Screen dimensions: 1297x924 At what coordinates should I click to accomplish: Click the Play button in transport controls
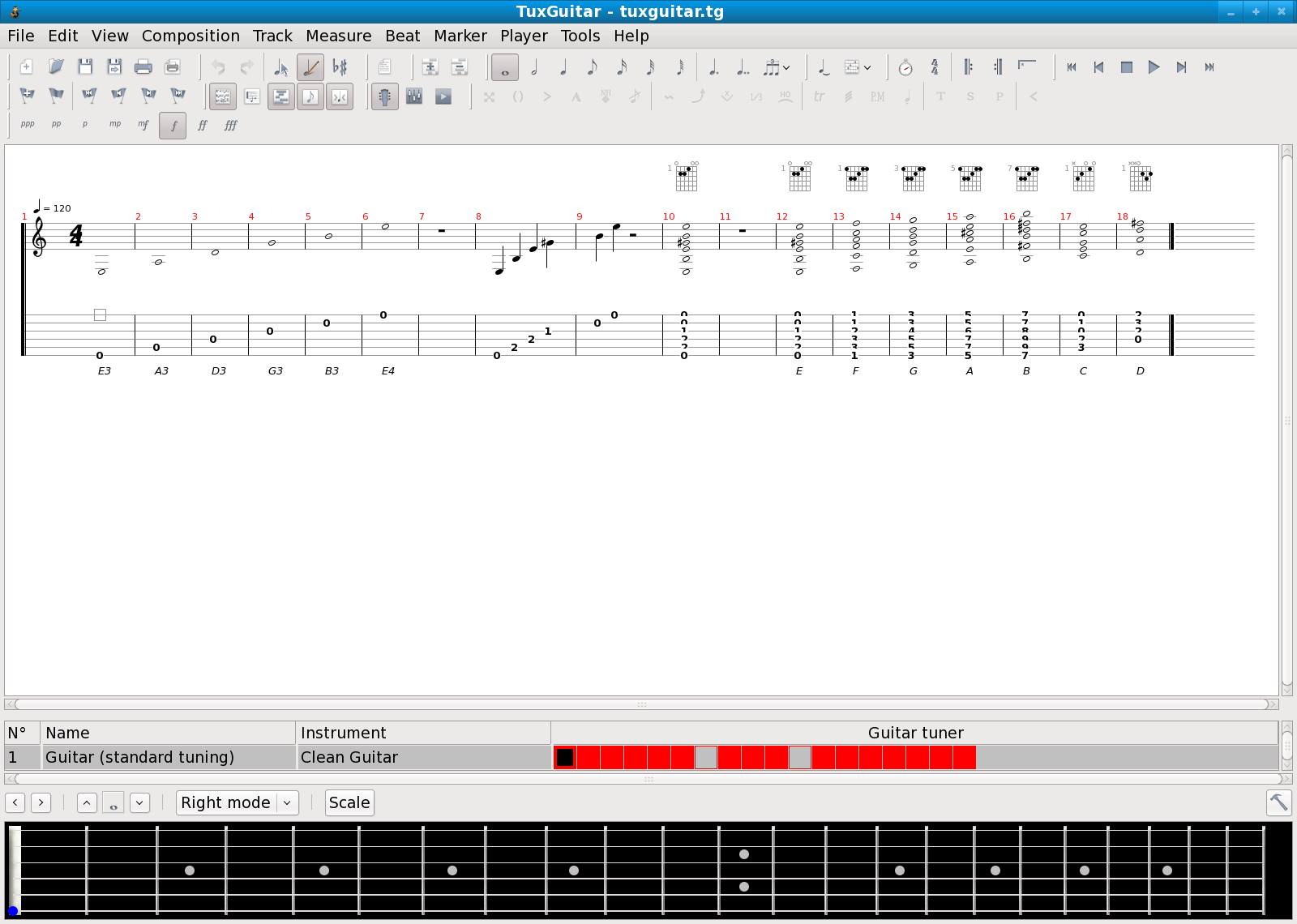click(1154, 67)
